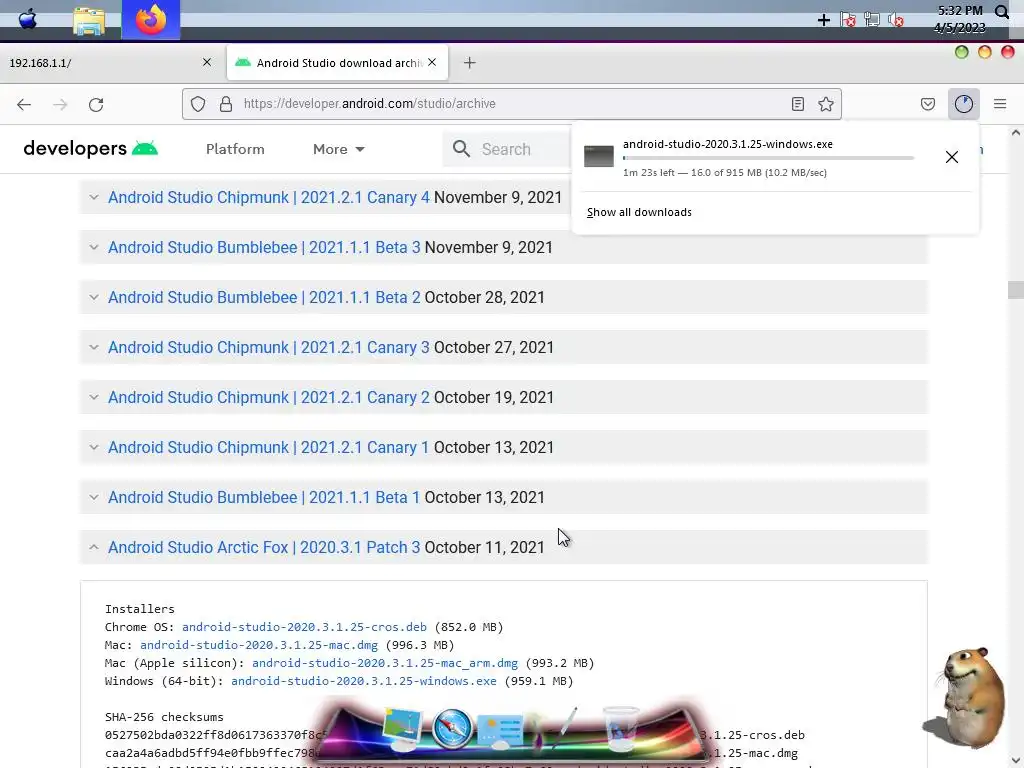This screenshot has height=768, width=1024.
Task: Click Android Studio Bumblebee 2021.1.1 Beta 2 title
Action: (x=264, y=297)
